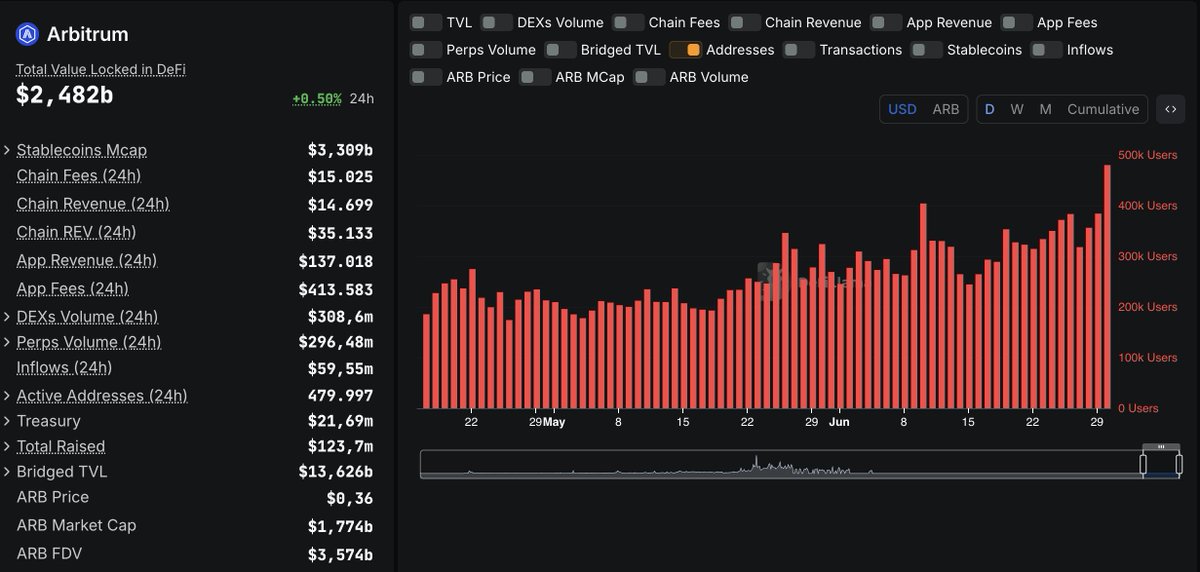Click Total Value Locked in DeFi label
The height and width of the screenshot is (572, 1200).
101,70
